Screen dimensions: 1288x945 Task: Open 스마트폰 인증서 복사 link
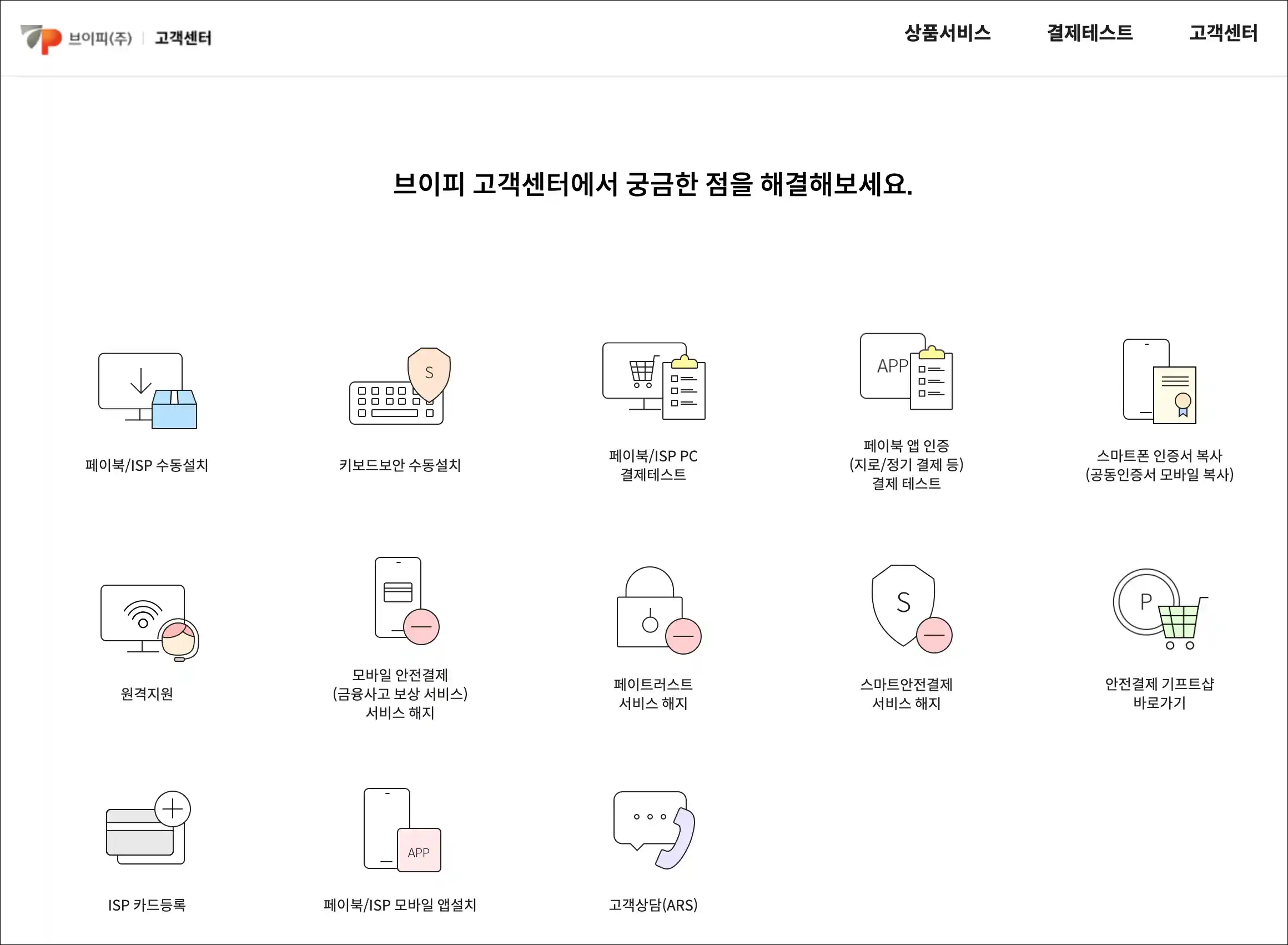pos(1159,465)
